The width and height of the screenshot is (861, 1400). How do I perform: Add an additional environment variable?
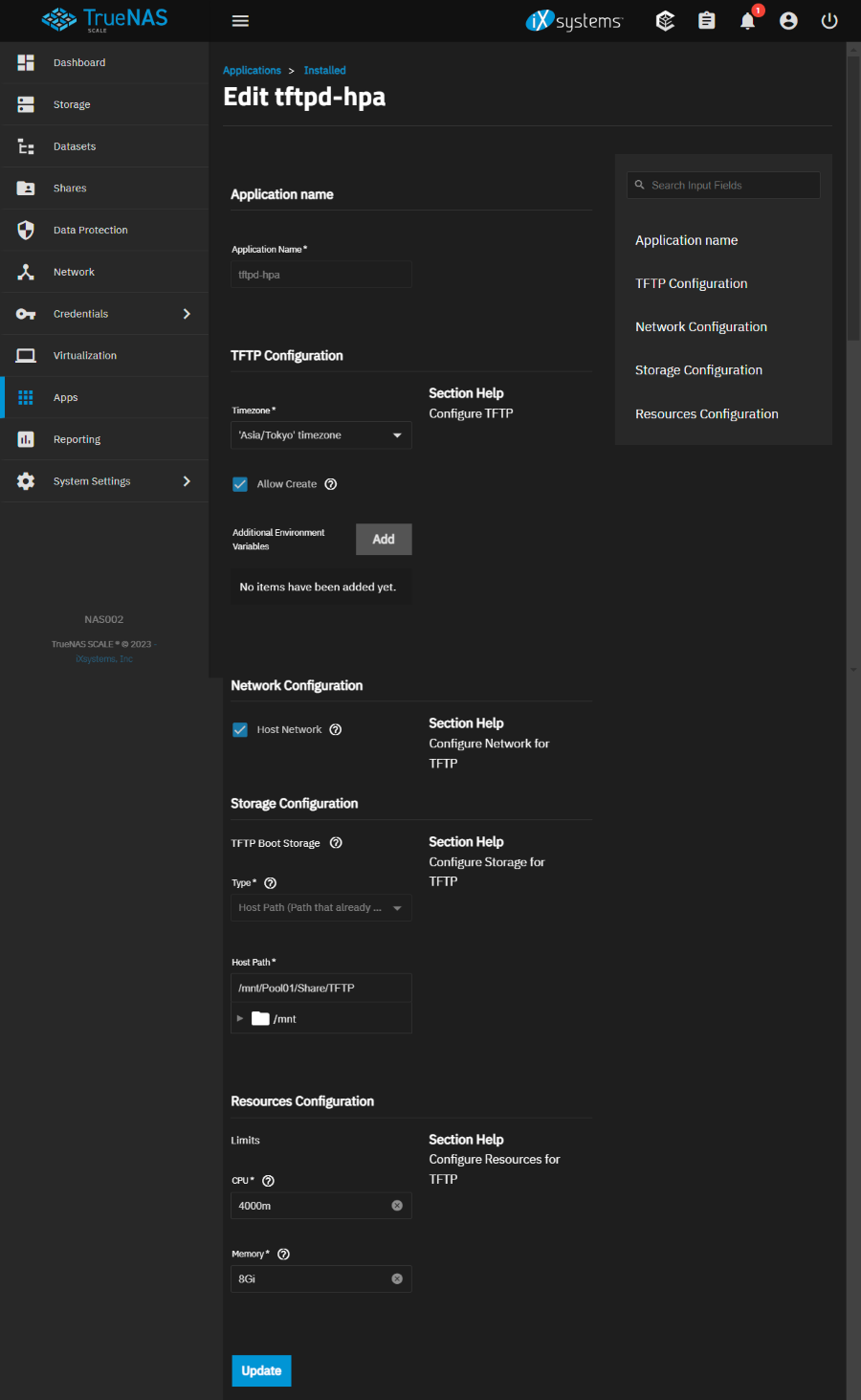pos(384,539)
